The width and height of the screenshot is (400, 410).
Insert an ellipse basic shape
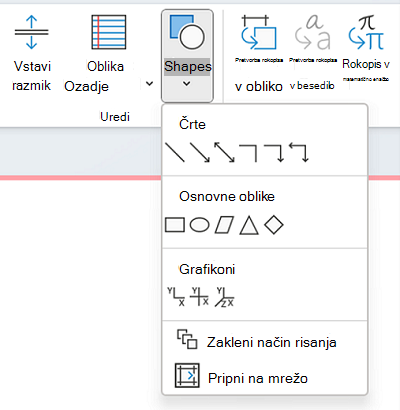pyautogui.click(x=199, y=225)
